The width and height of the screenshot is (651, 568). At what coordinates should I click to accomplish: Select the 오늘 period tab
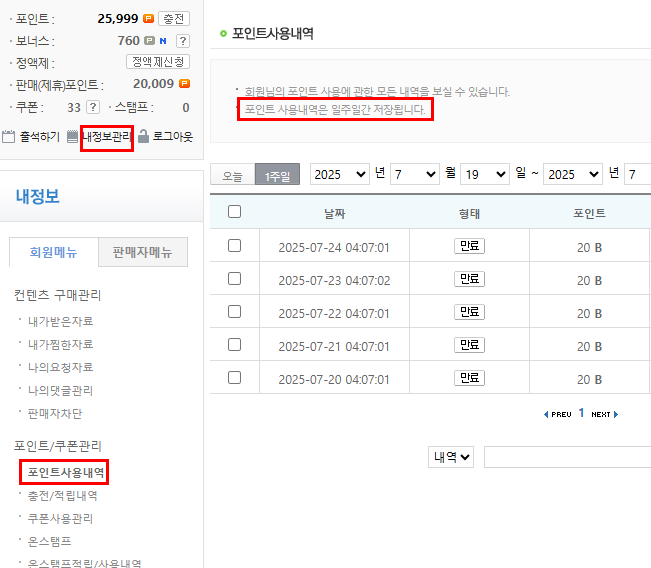click(x=232, y=175)
